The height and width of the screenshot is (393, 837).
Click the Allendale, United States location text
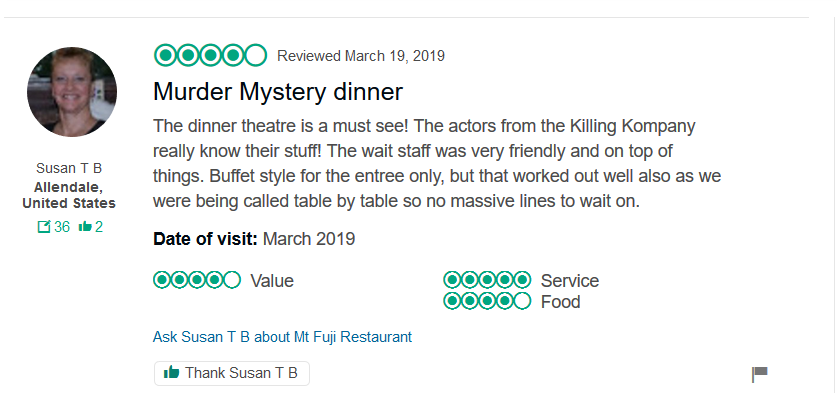[69, 195]
